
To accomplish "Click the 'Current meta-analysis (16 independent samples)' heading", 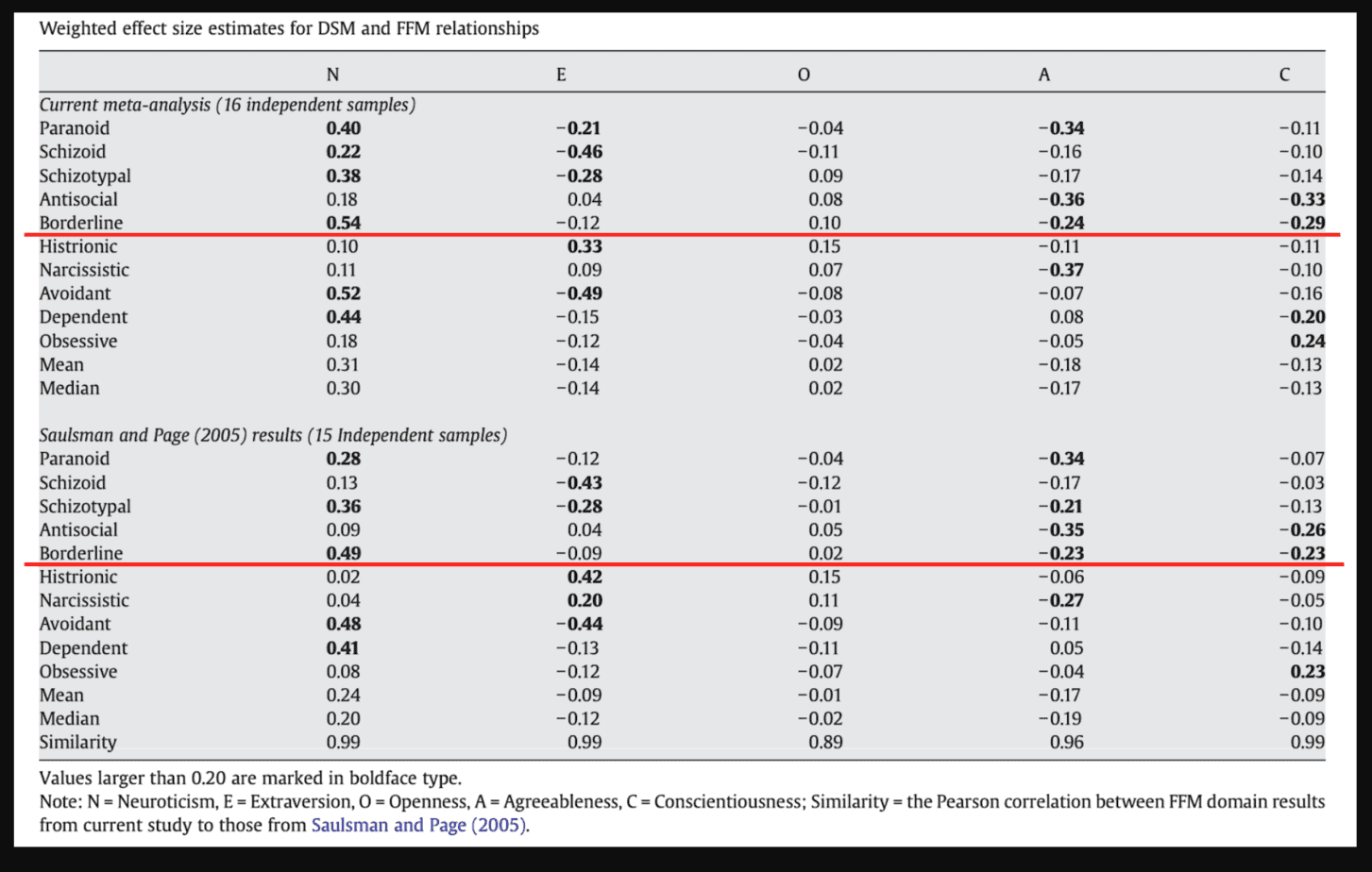I will coord(227,105).
